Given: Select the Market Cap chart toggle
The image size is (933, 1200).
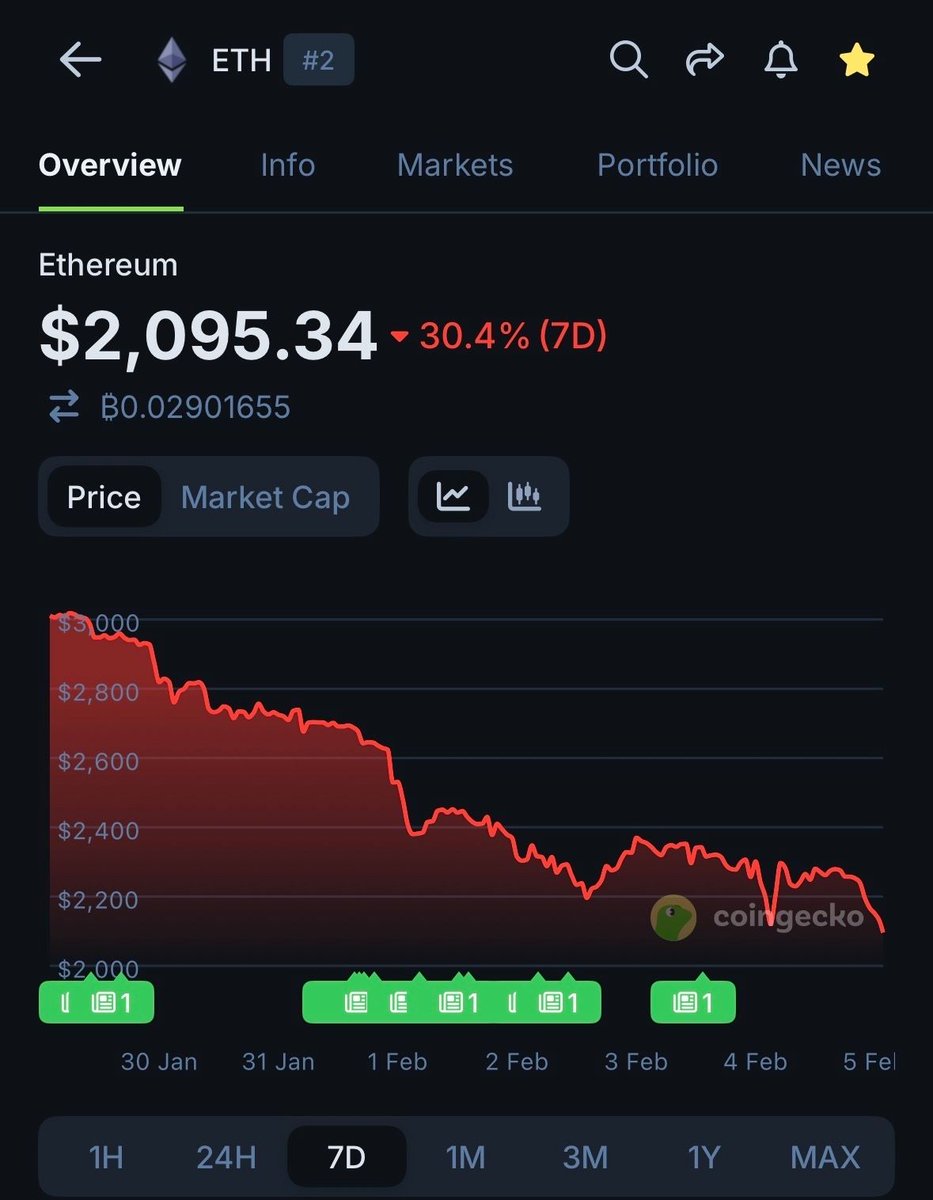Looking at the screenshot, I should click(x=265, y=497).
